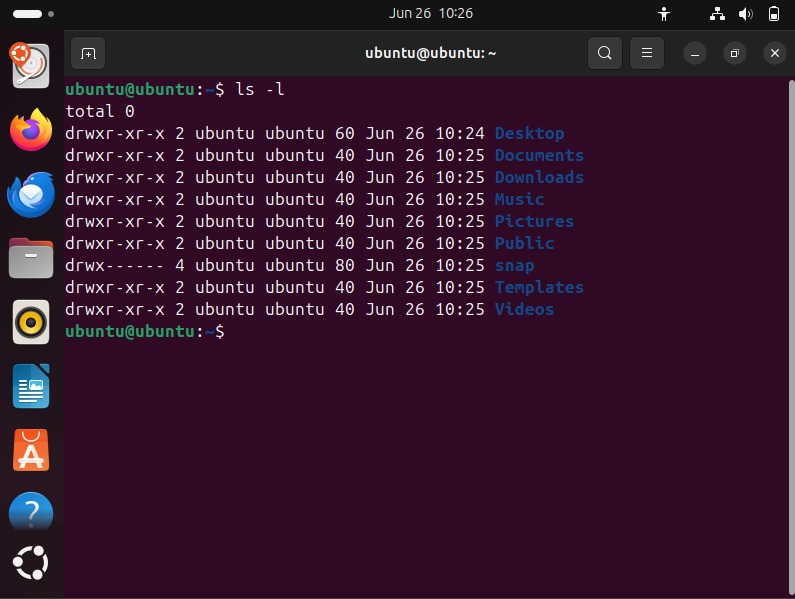Show applications via Ubuntu logo

pos(31,562)
